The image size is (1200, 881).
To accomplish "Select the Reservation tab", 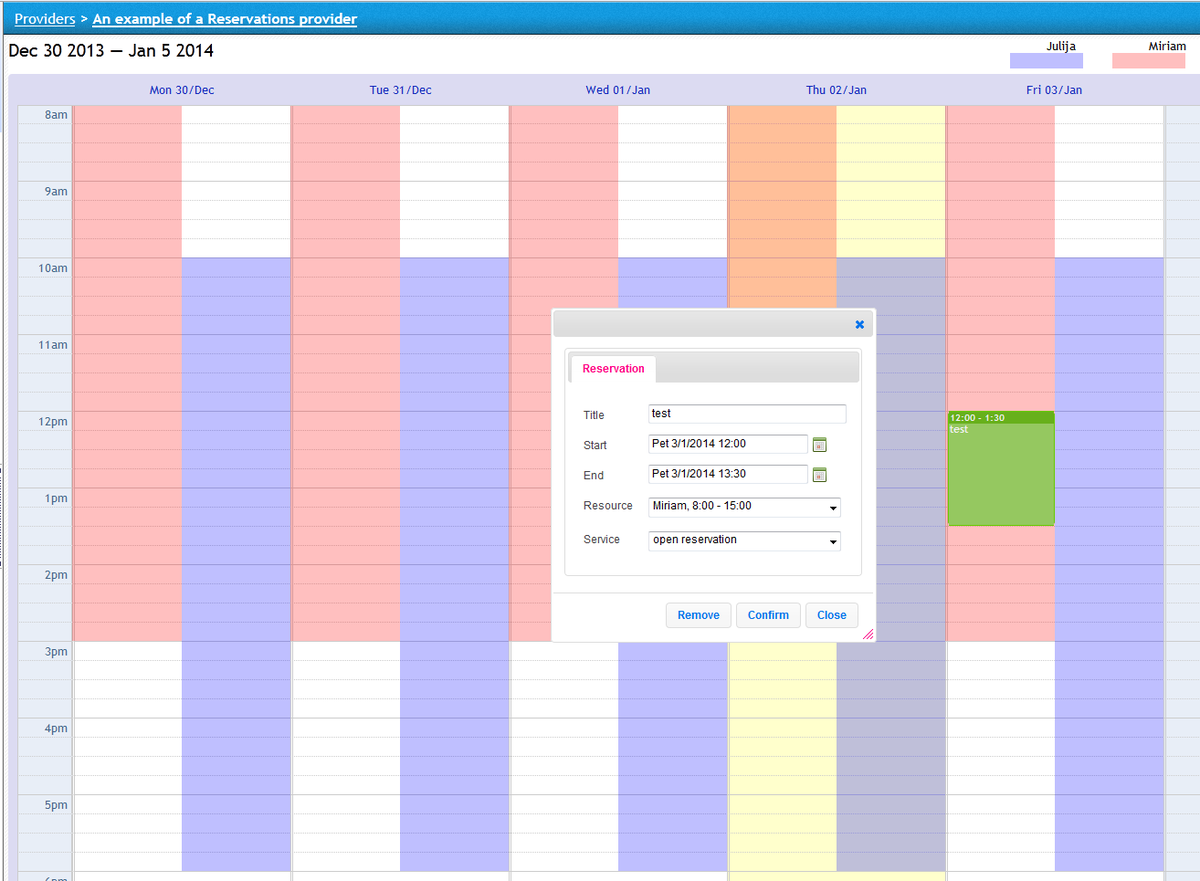I will pyautogui.click(x=613, y=369).
